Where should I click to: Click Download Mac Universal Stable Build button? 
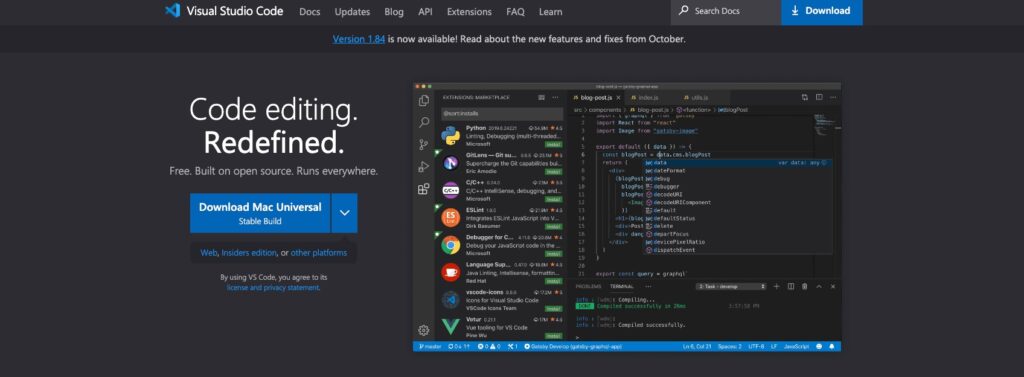click(260, 213)
